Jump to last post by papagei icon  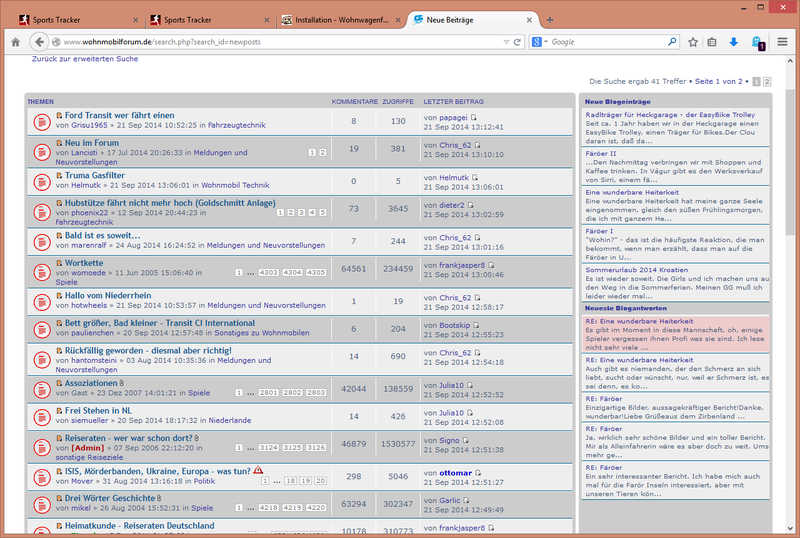click(x=473, y=117)
